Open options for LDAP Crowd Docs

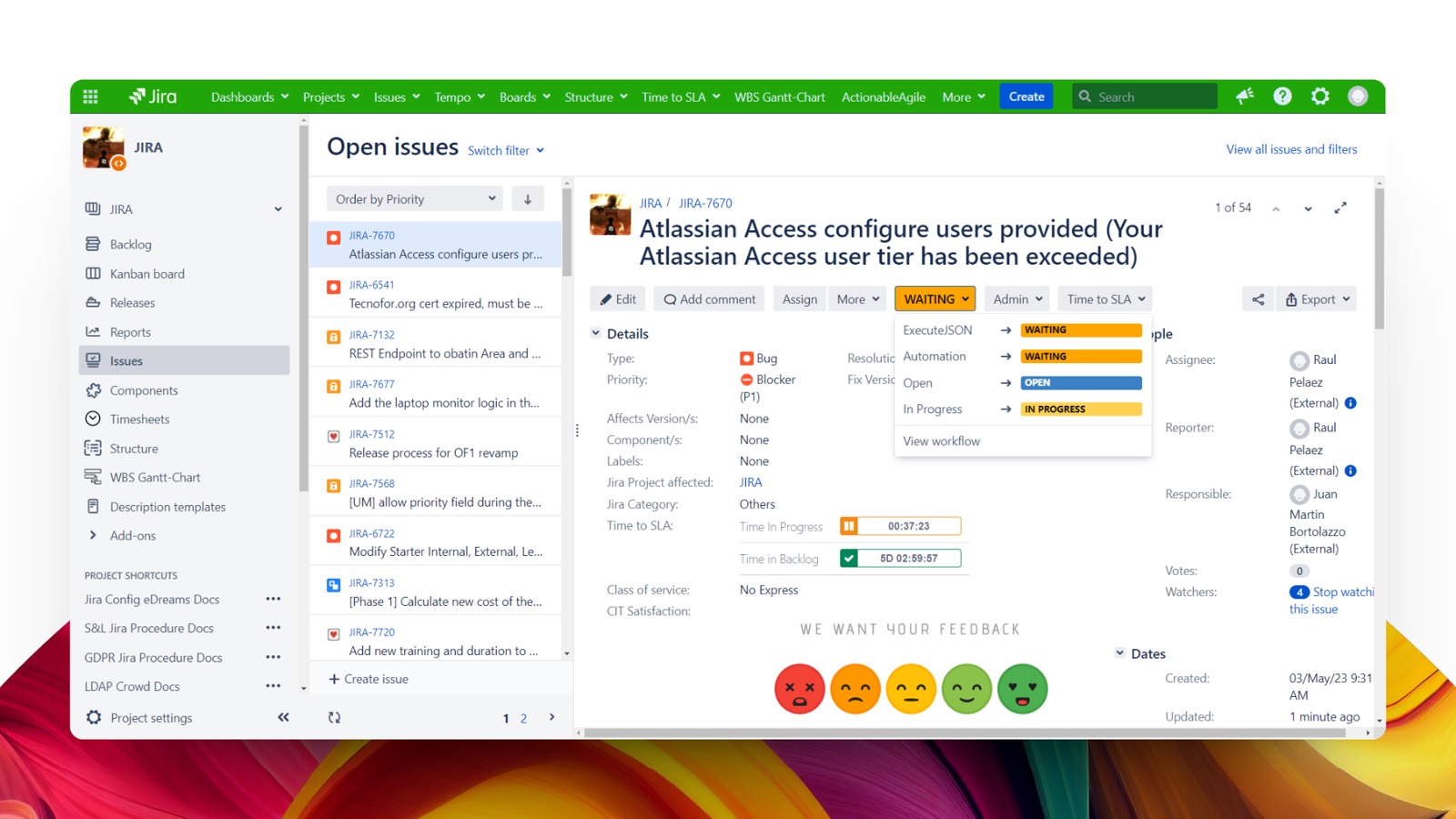pyautogui.click(x=273, y=686)
